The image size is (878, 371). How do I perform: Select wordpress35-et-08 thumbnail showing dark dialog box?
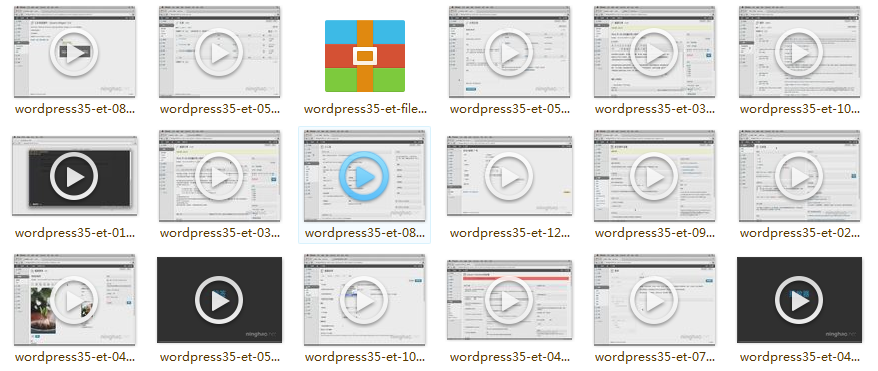coord(74,53)
